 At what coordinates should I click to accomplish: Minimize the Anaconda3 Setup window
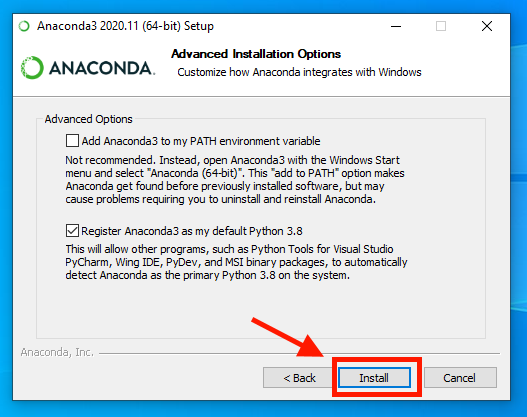click(396, 26)
